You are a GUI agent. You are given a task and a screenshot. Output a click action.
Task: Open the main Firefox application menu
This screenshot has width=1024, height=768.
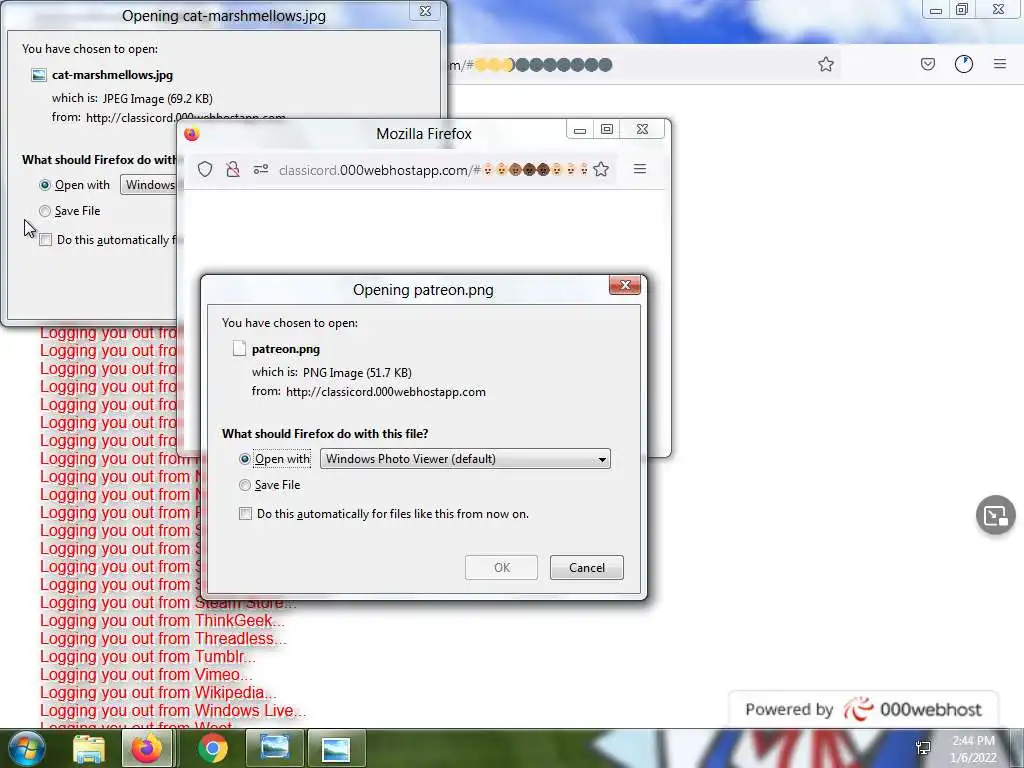point(1000,64)
